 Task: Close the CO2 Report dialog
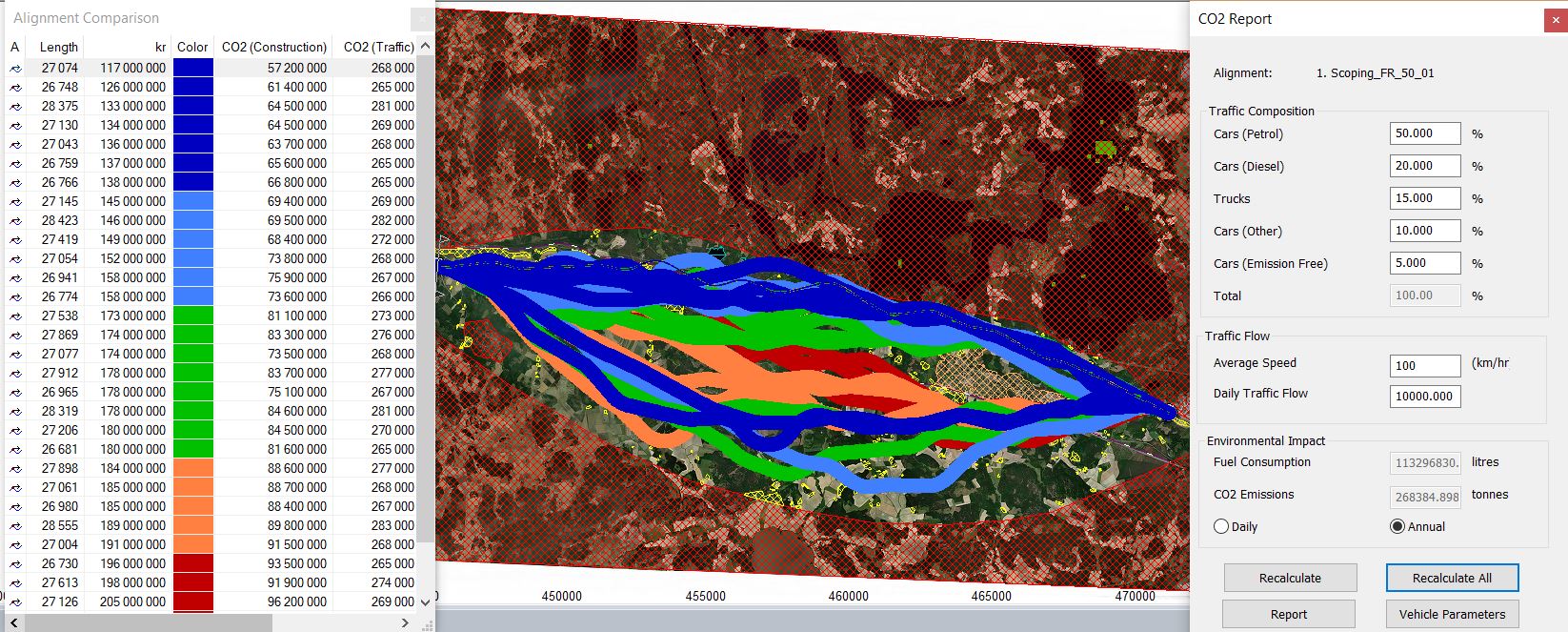tap(1555, 19)
